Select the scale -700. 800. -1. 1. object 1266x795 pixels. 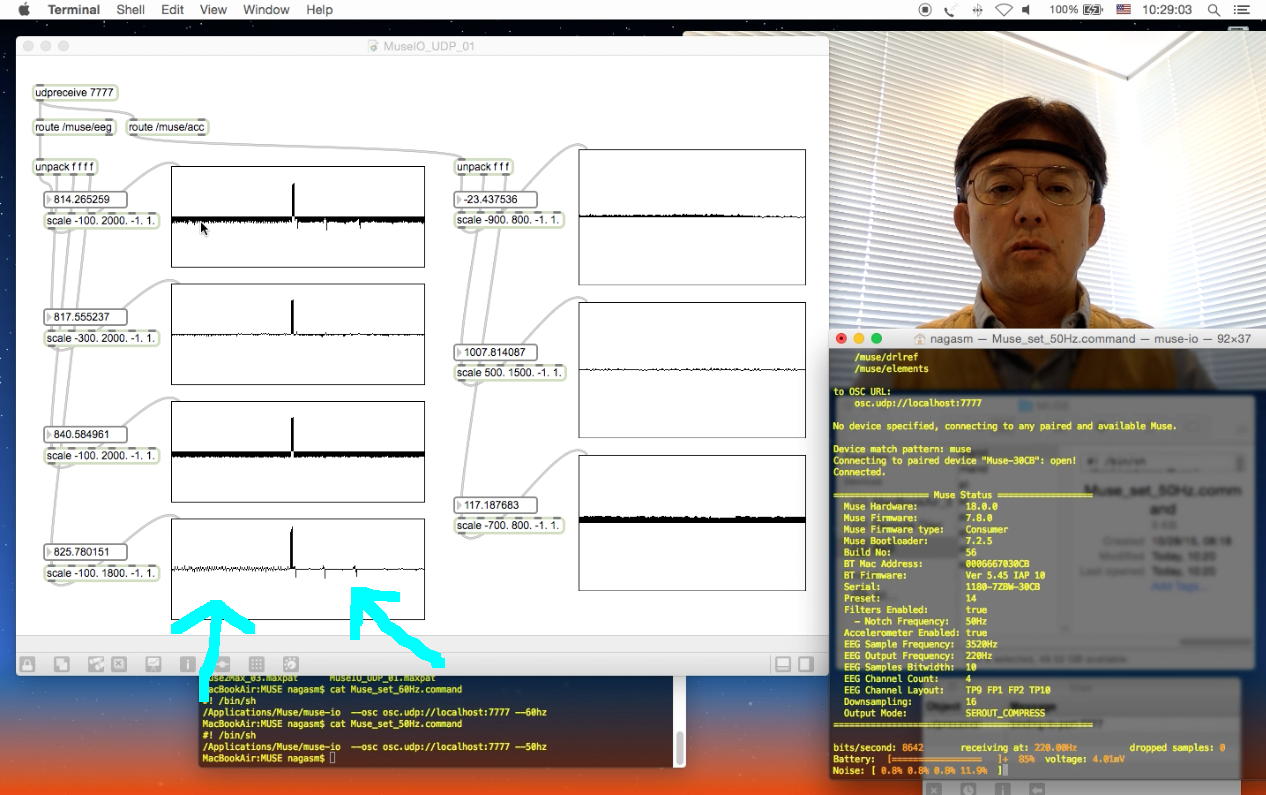509,525
